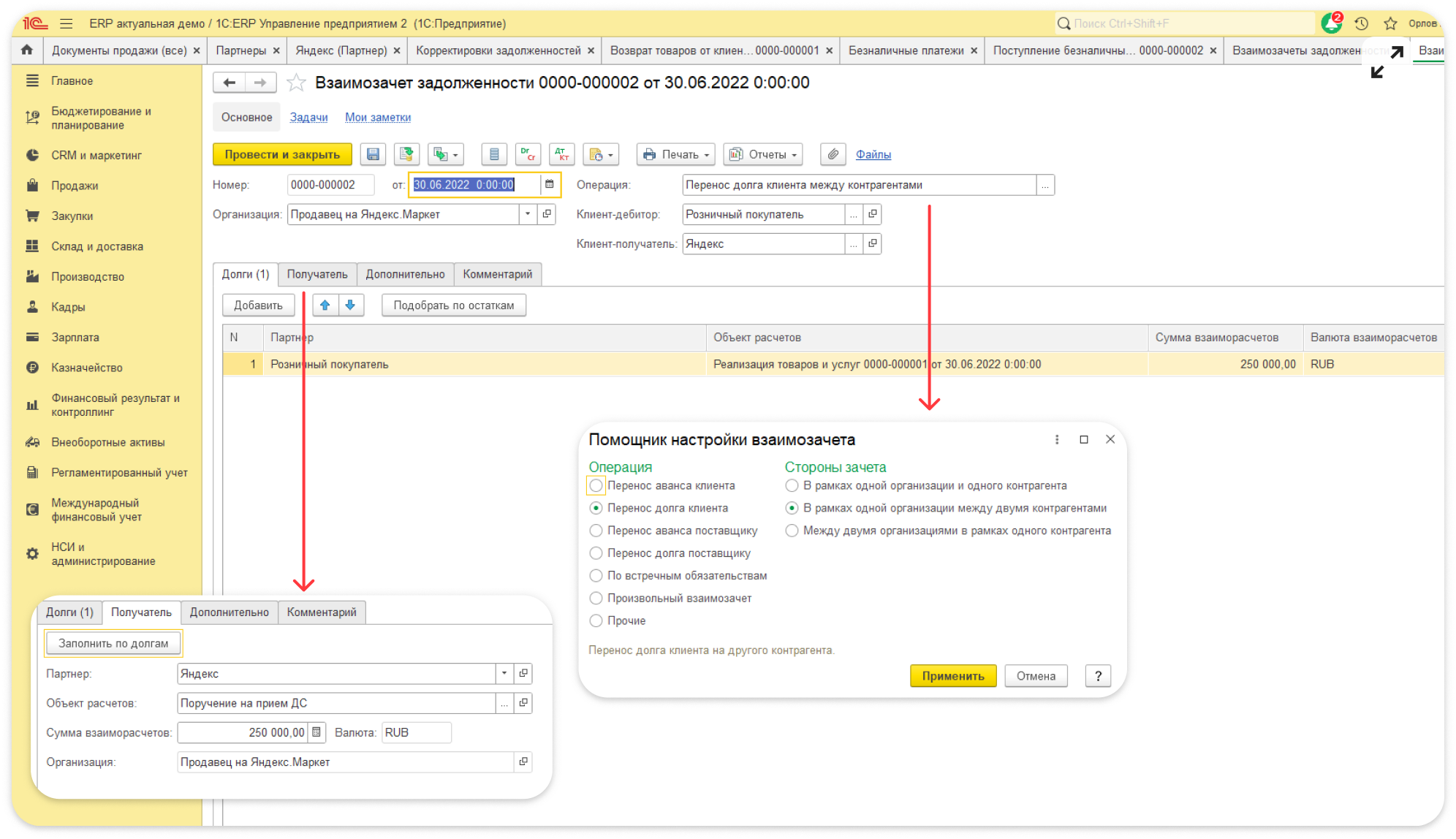Open the Печать dropdown menu
This screenshot has width=1456, height=839.
click(676, 154)
